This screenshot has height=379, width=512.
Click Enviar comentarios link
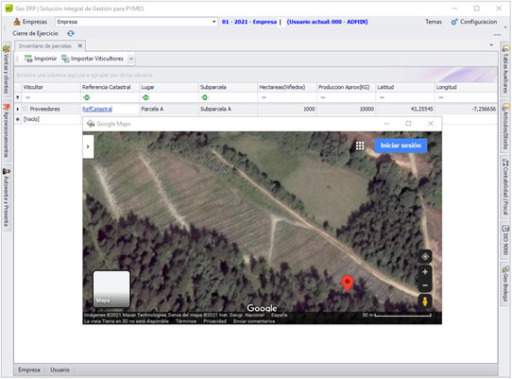coord(254,321)
